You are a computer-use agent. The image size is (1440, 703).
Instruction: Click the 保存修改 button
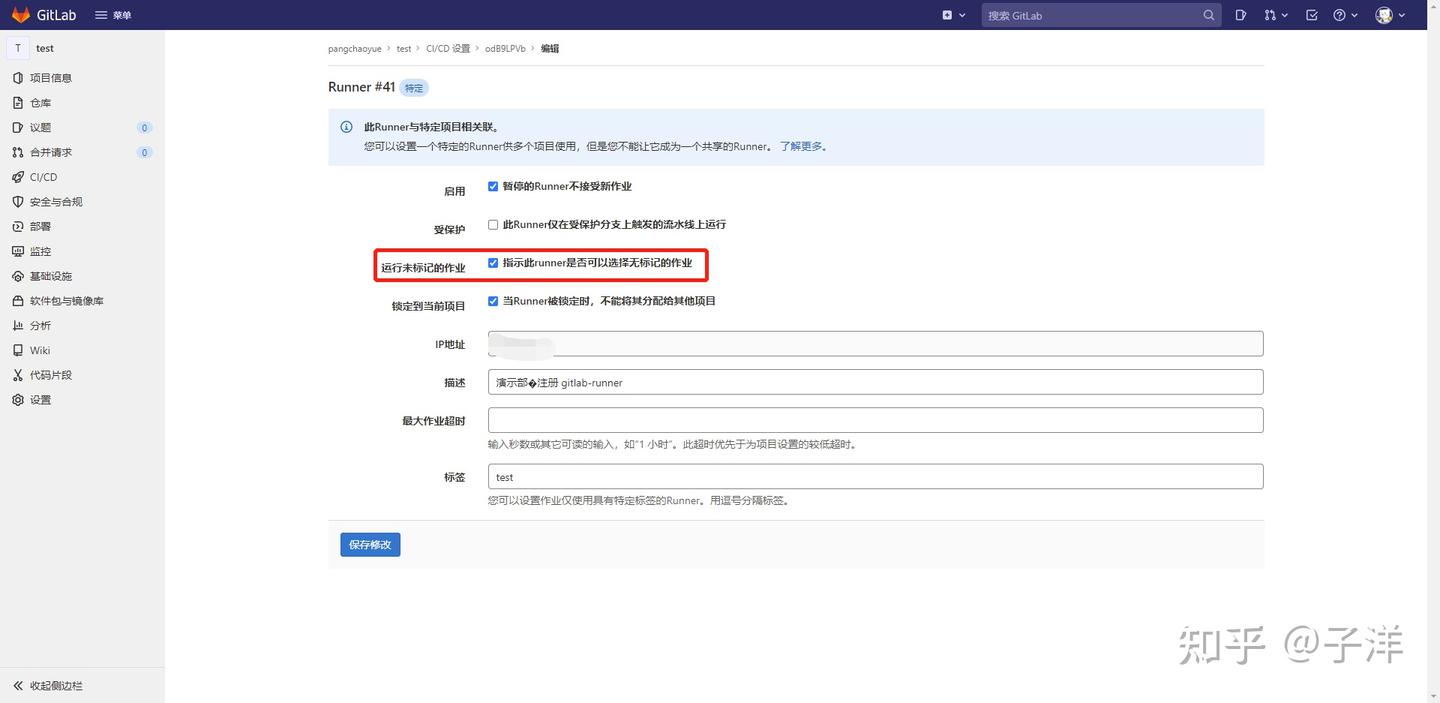369,544
